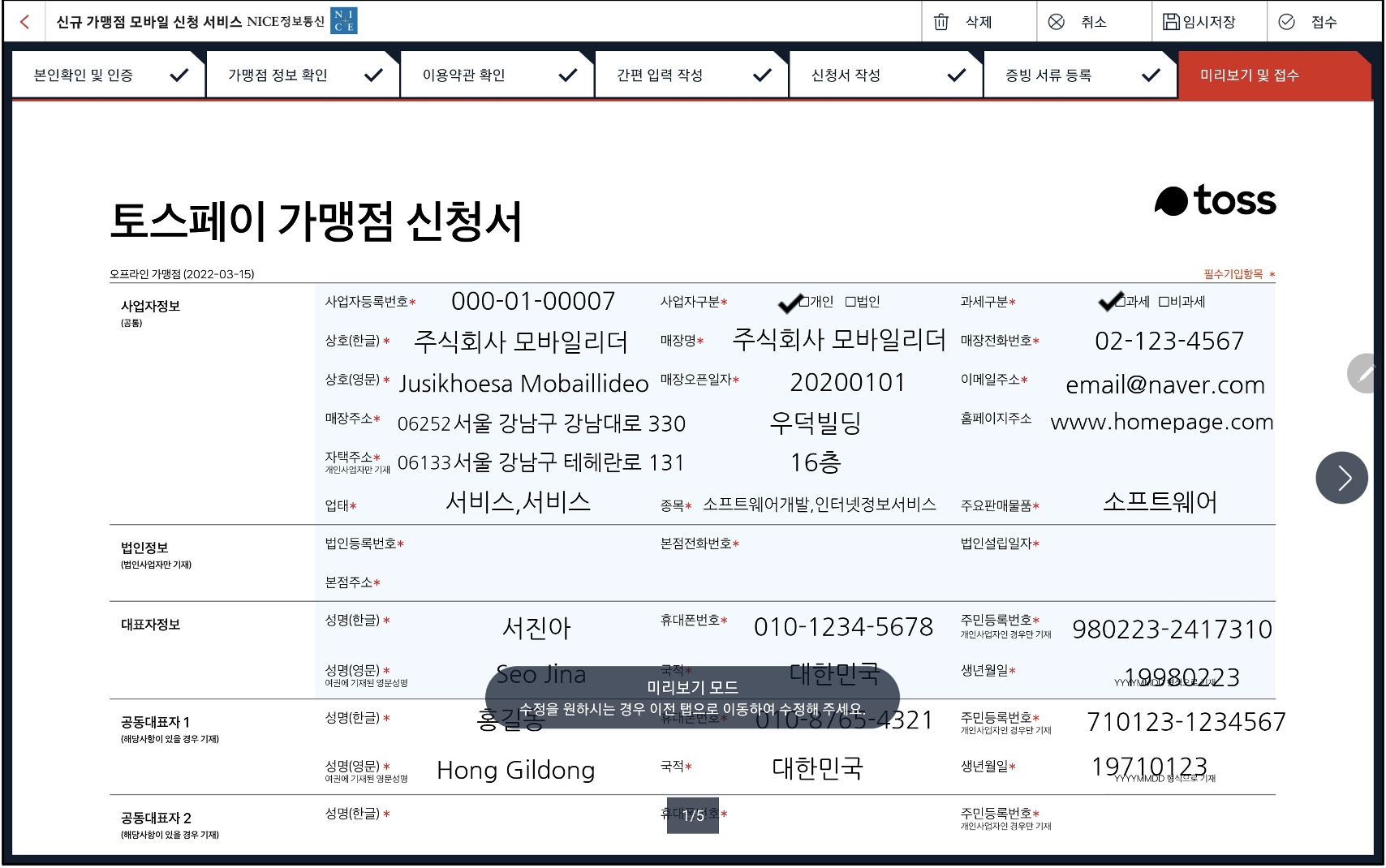Click the 업태 value 서비스,서비스
1386x868 pixels.
point(519,501)
